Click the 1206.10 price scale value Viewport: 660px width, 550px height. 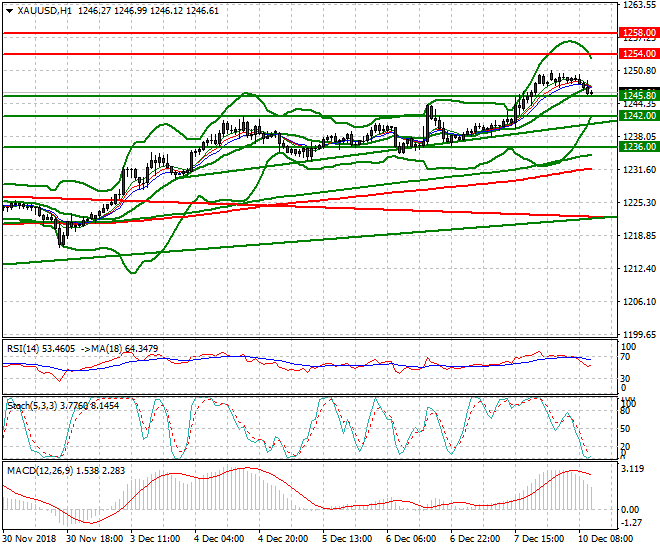[639, 301]
